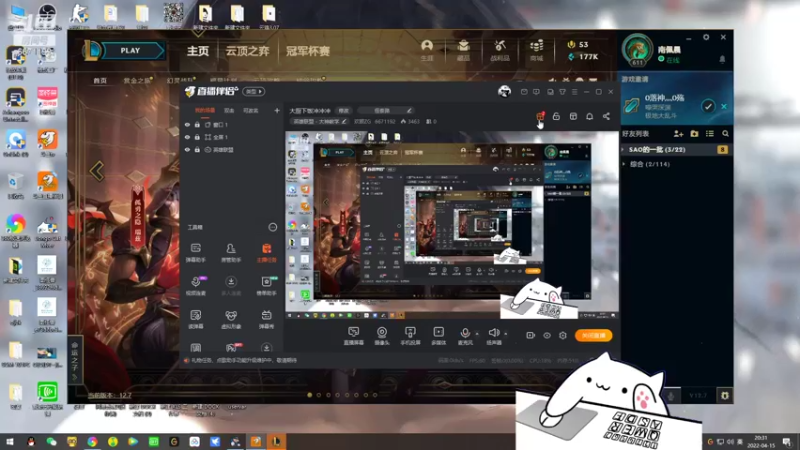Toggle visibility of 英雄联盟 source

click(187, 150)
